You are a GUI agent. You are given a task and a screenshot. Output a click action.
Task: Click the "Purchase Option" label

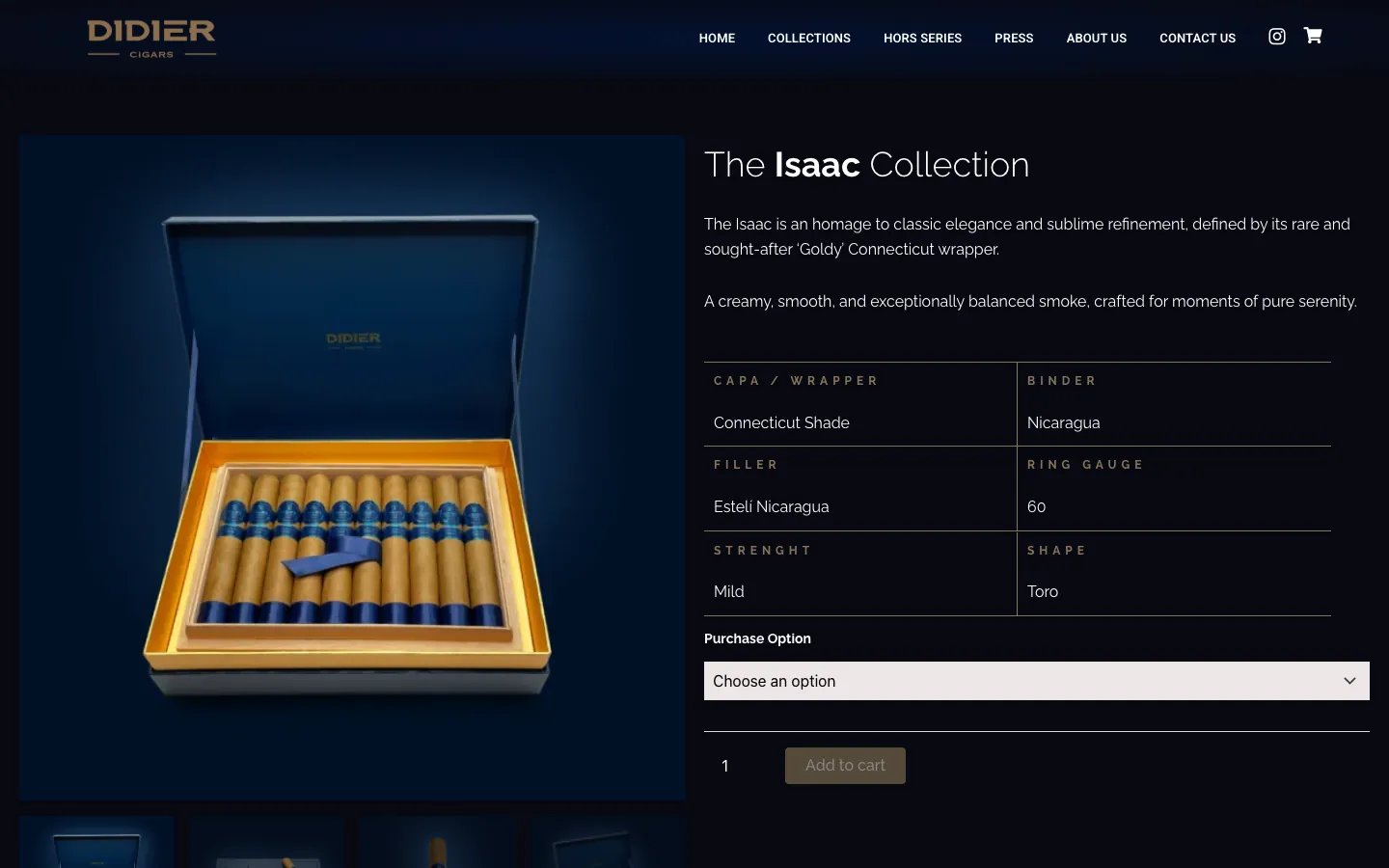757,638
